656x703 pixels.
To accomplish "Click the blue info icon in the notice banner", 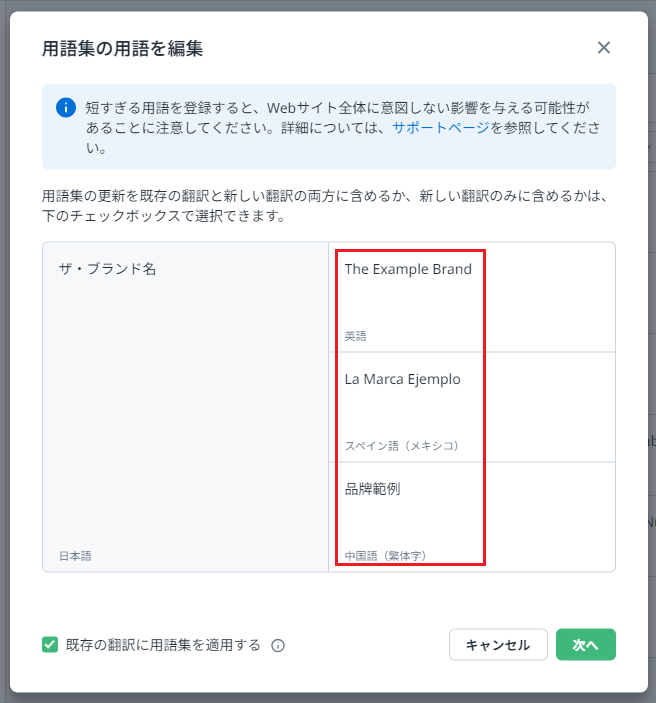I will click(x=66, y=107).
